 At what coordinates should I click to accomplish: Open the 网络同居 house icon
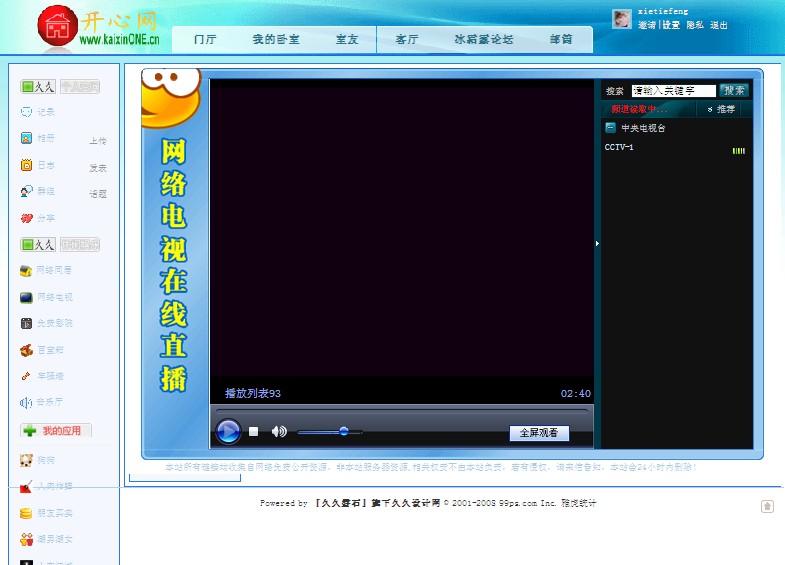pos(26,271)
